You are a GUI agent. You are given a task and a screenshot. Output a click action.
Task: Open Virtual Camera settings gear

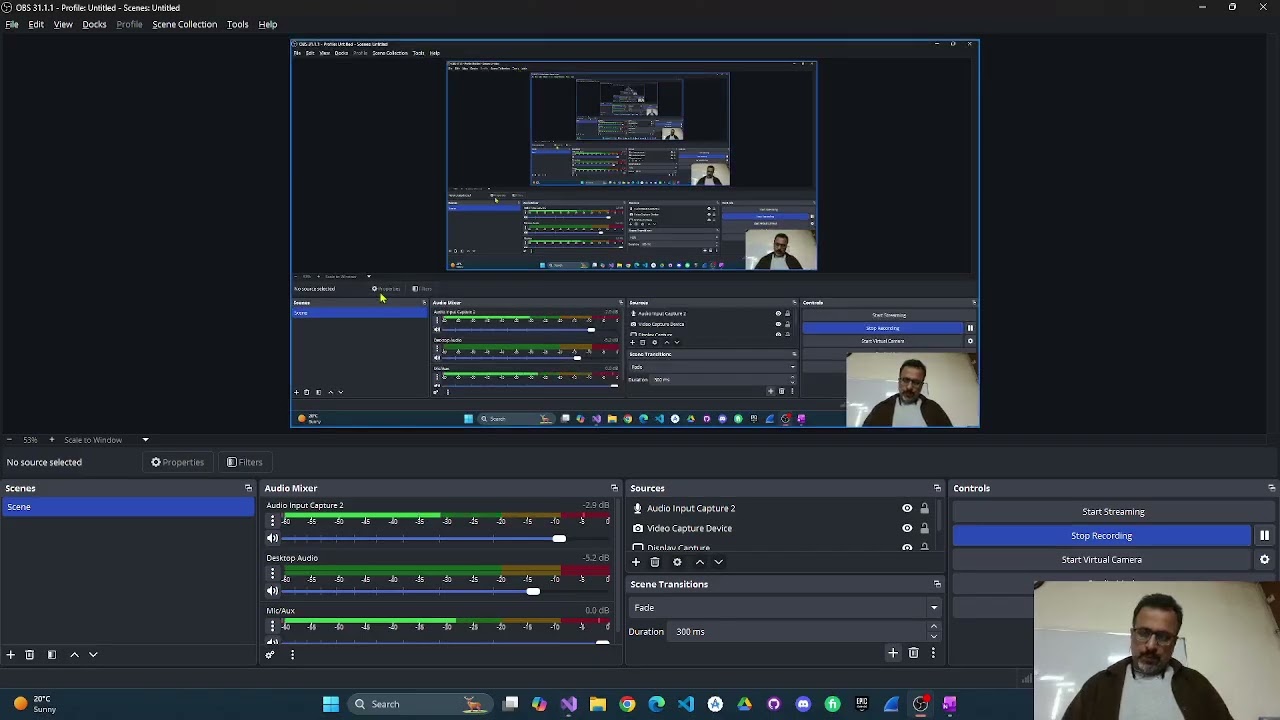point(1264,560)
